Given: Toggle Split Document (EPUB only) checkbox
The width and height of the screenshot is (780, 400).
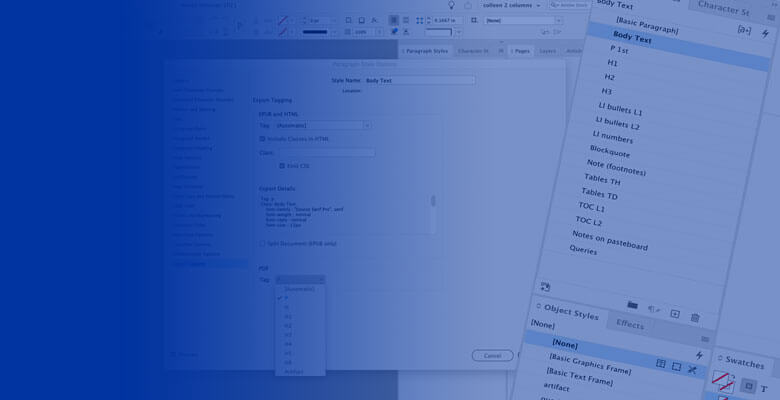Looking at the screenshot, I should tap(262, 244).
